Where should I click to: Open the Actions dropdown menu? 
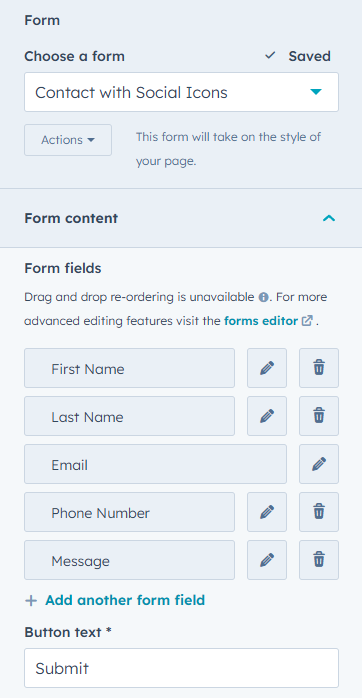[68, 140]
